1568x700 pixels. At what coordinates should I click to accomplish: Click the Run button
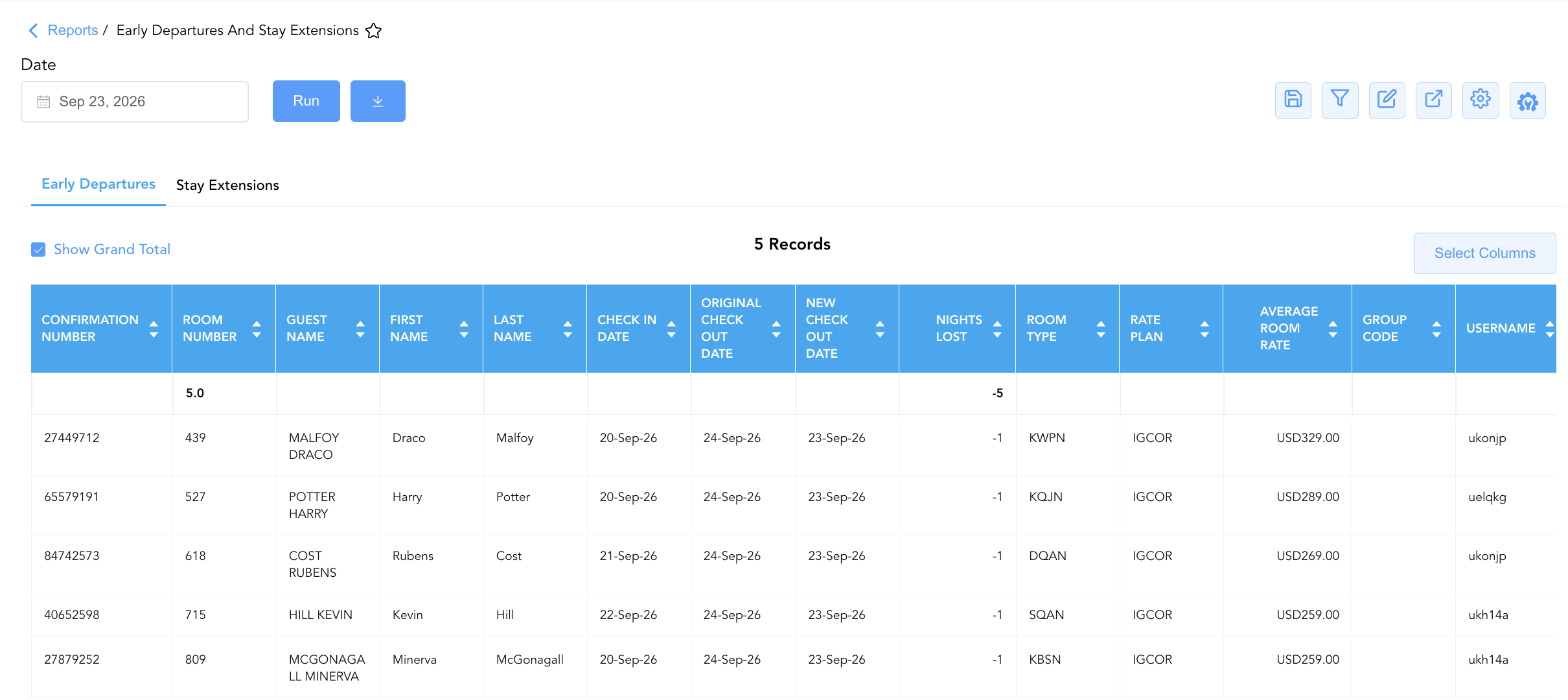(x=306, y=101)
